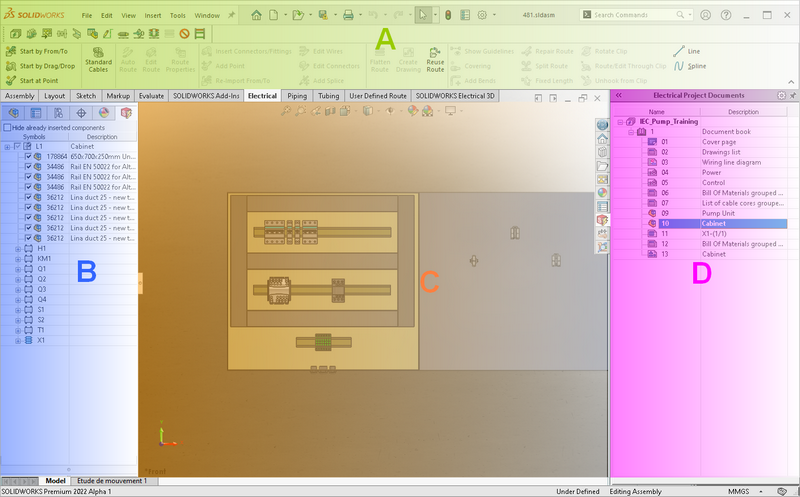Open the Etude de mouvement 1 tab
Image resolution: width=800 pixels, height=497 pixels.
point(112,481)
